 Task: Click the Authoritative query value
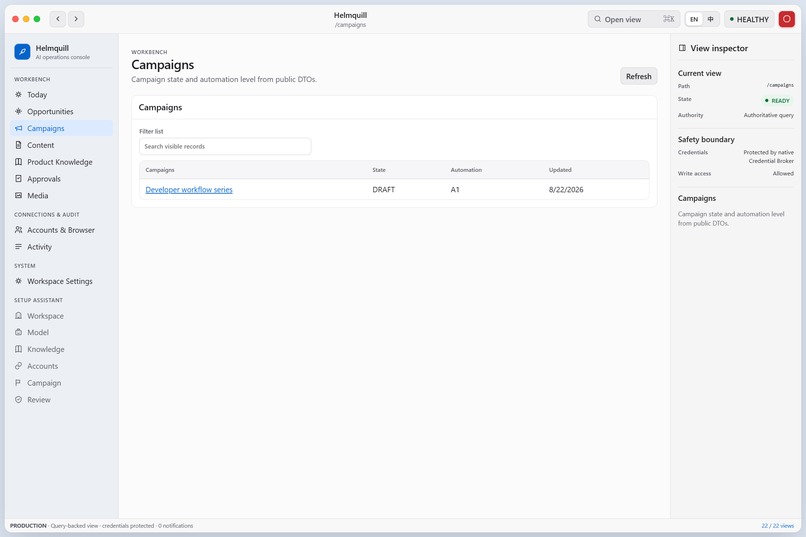click(768, 115)
